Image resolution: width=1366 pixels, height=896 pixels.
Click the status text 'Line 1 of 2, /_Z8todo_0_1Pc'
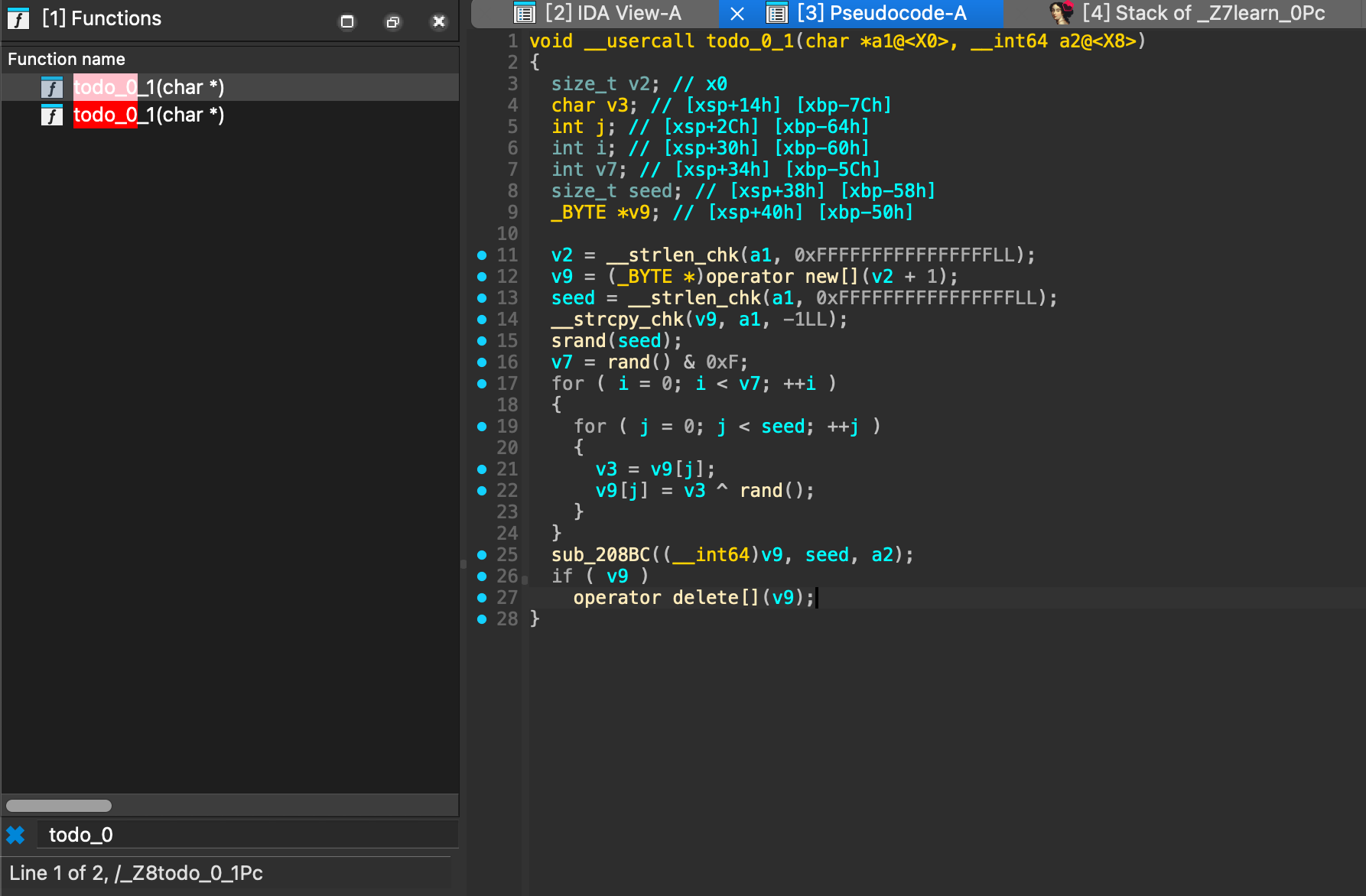[x=136, y=873]
